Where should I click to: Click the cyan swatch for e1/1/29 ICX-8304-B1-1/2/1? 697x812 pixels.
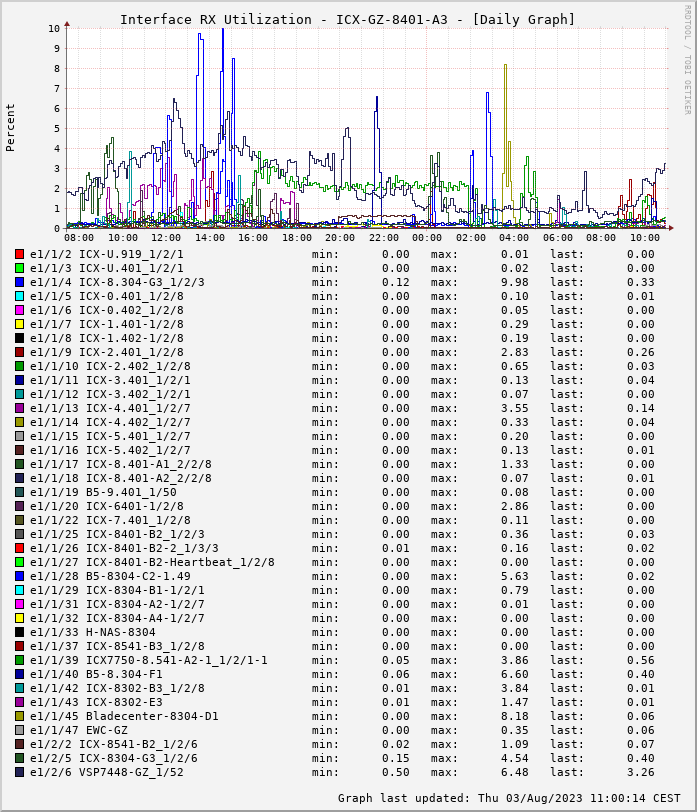20,590
